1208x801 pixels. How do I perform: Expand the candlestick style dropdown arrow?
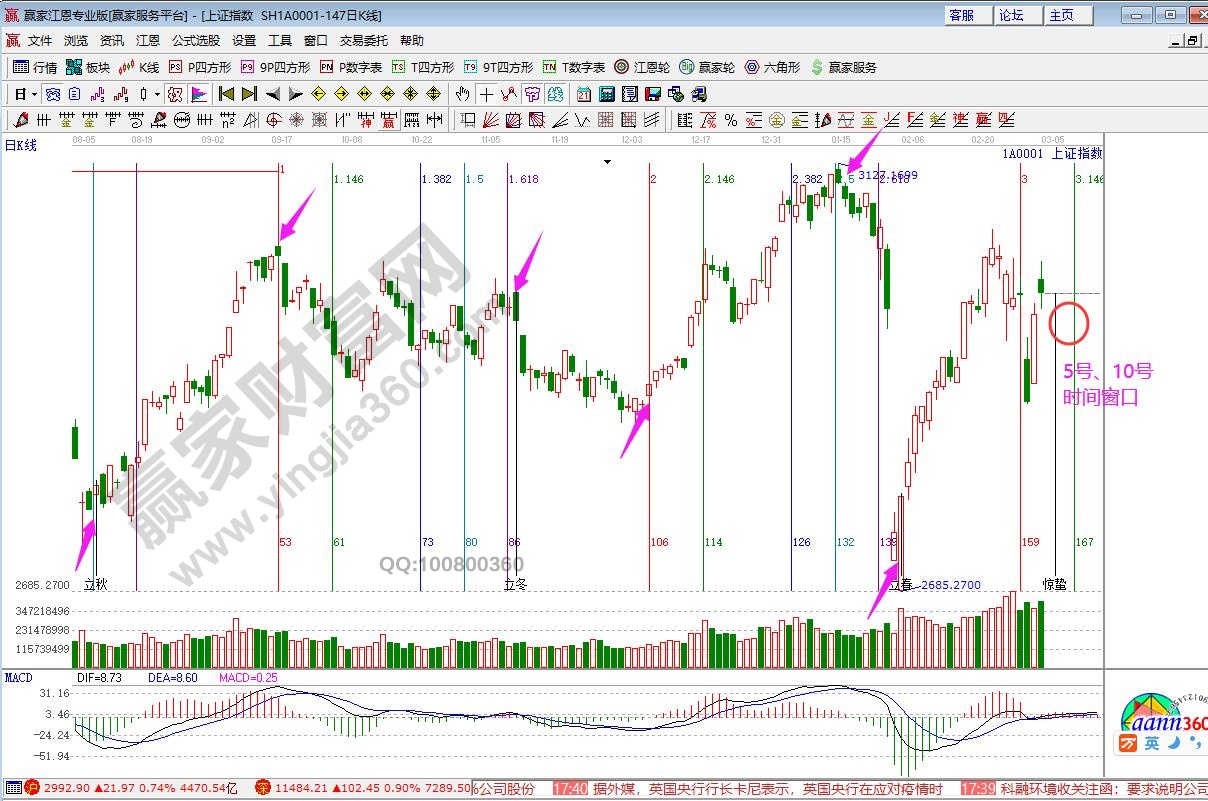click(157, 95)
